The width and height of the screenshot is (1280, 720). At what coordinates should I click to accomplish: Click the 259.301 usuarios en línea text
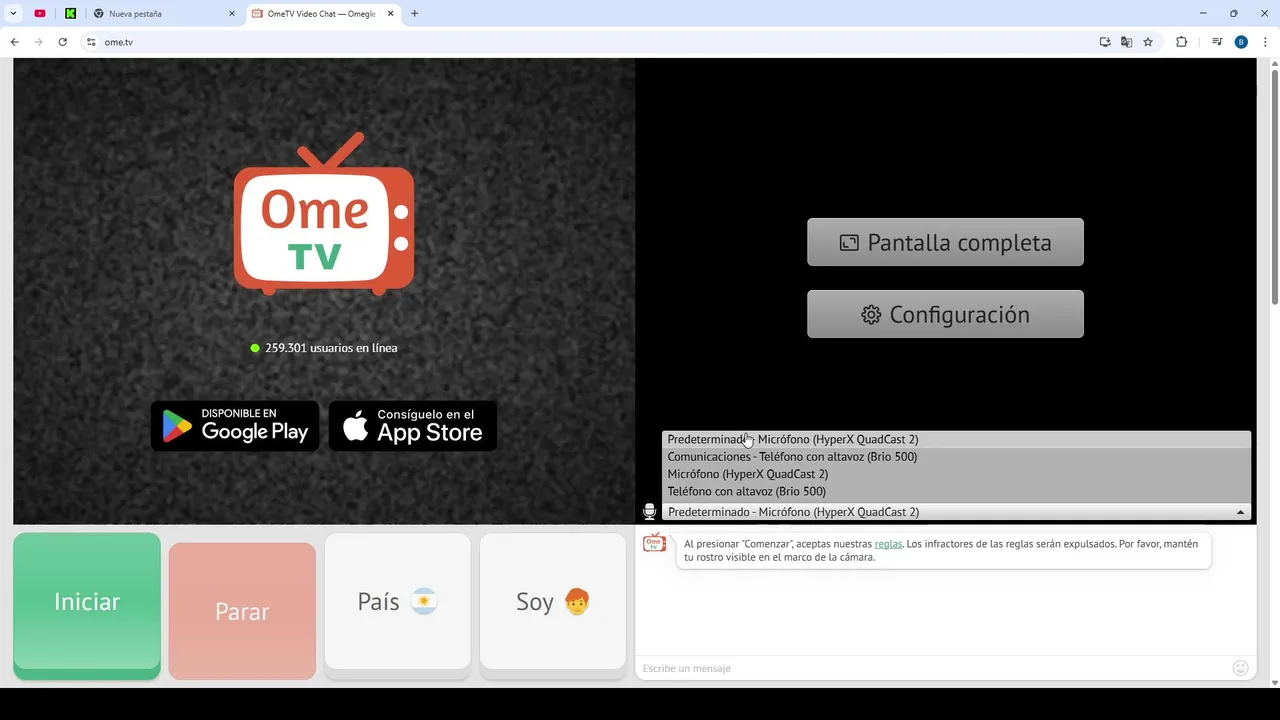pyautogui.click(x=331, y=348)
